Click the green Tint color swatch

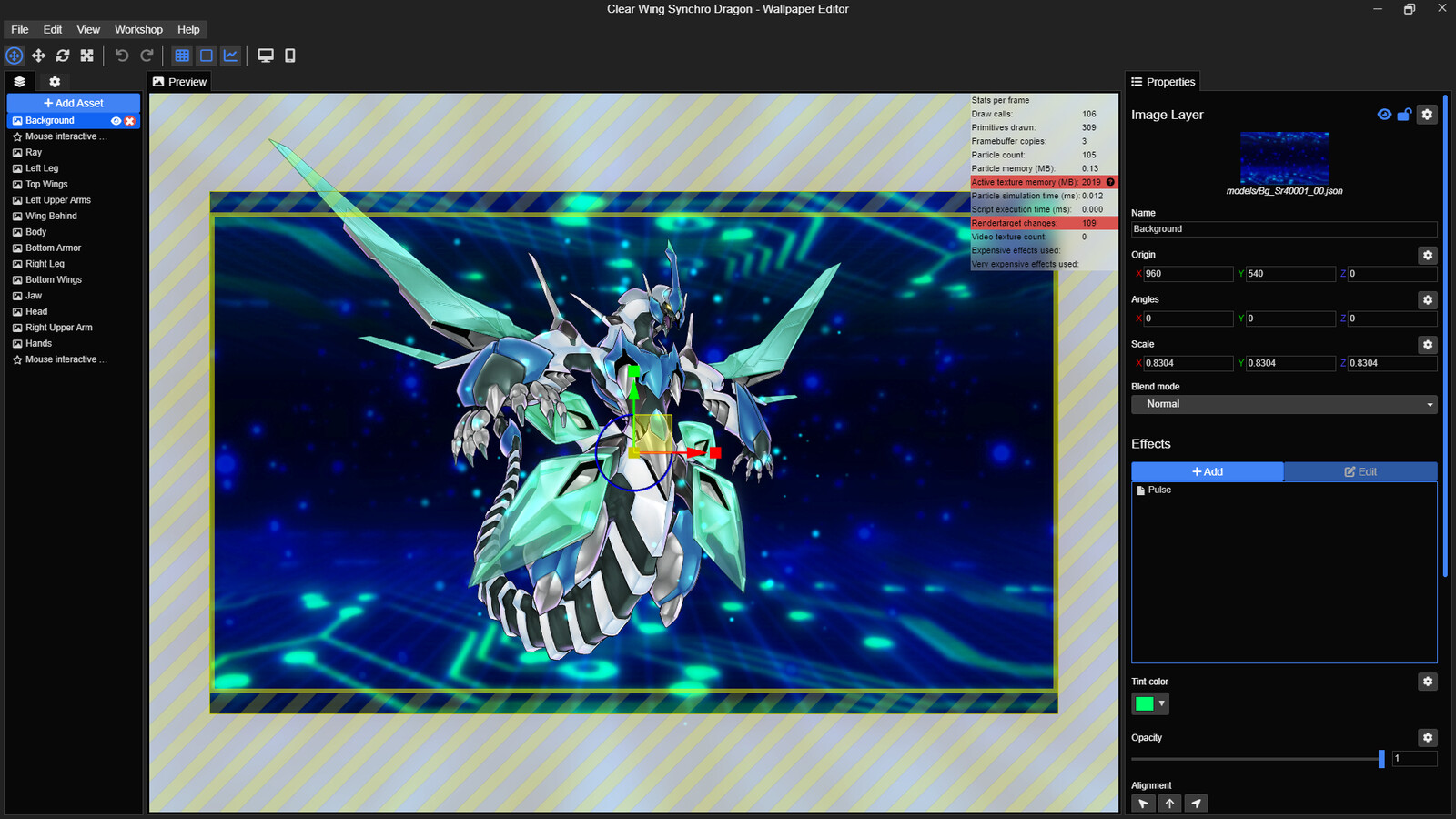[x=1145, y=703]
